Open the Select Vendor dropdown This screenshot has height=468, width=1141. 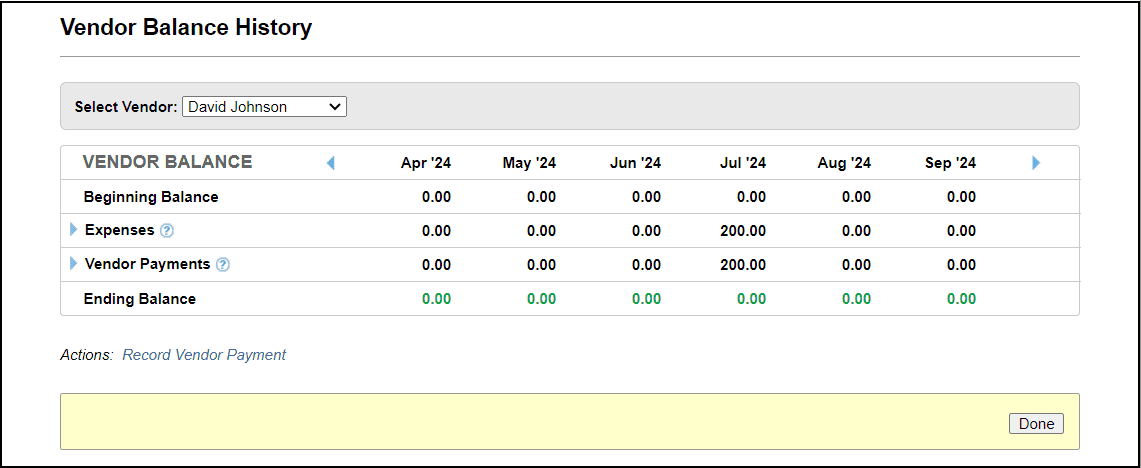(x=264, y=107)
